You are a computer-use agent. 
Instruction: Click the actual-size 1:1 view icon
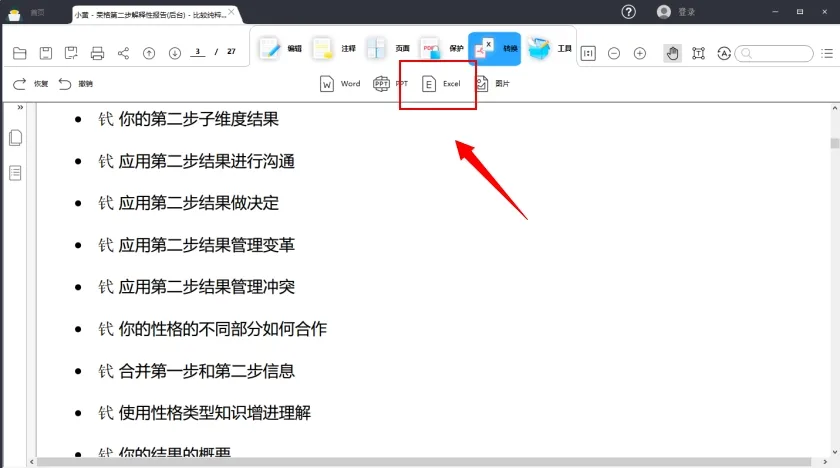[588, 53]
